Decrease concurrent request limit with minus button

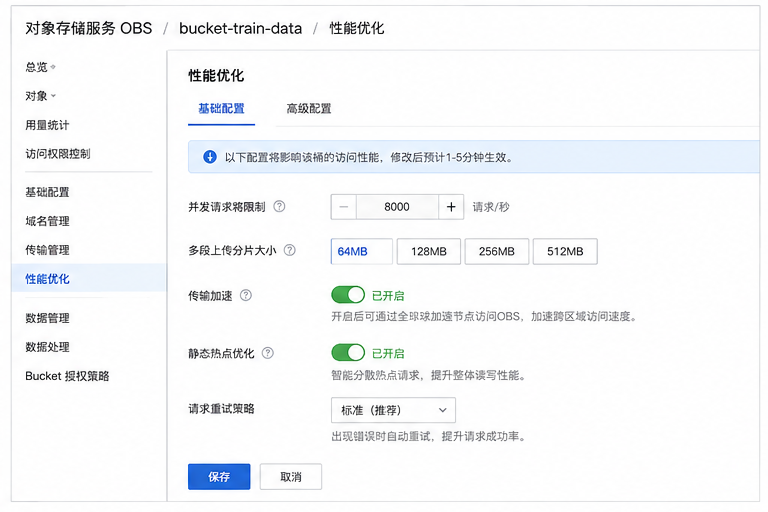coord(344,207)
